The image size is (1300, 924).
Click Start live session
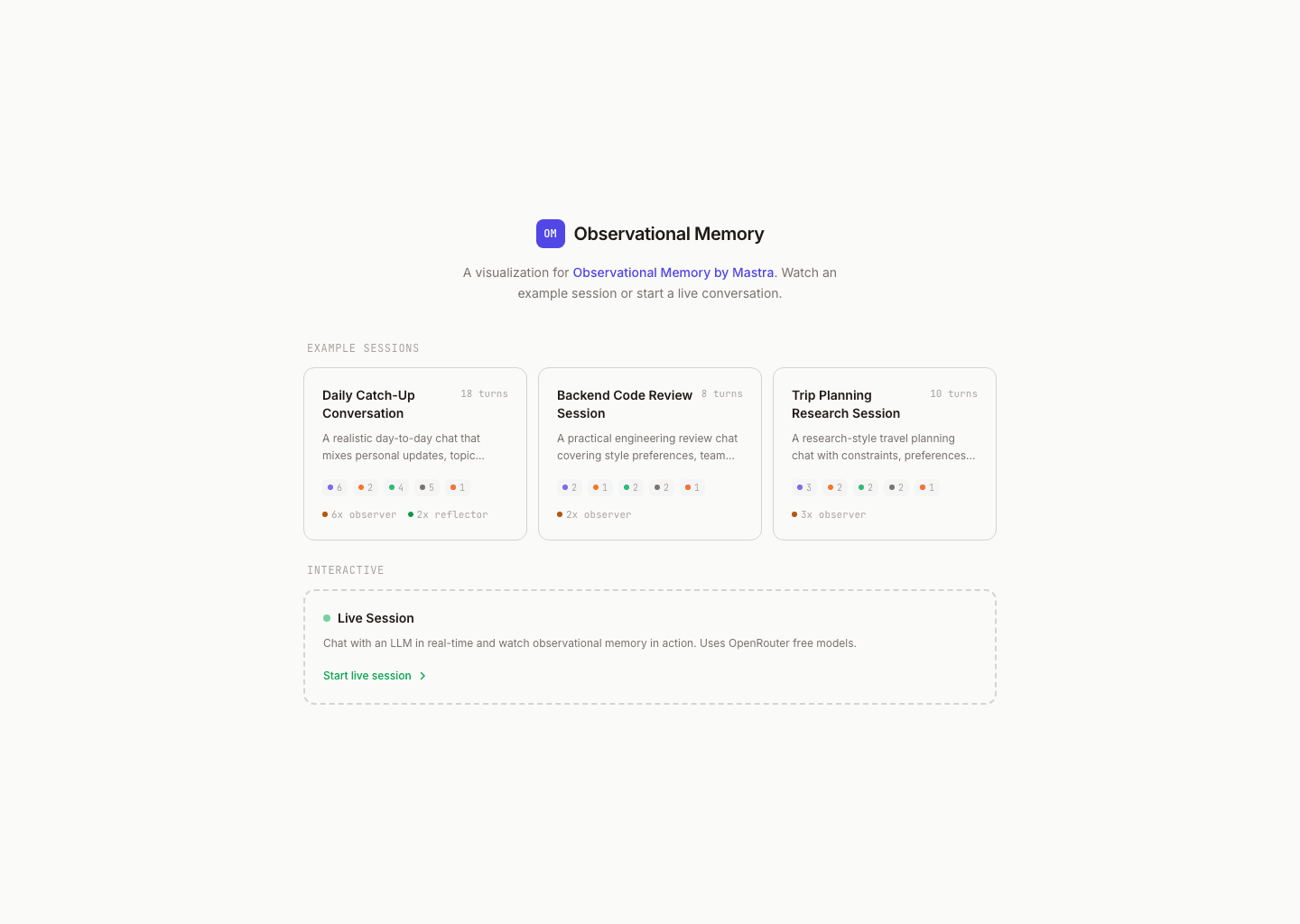[367, 675]
